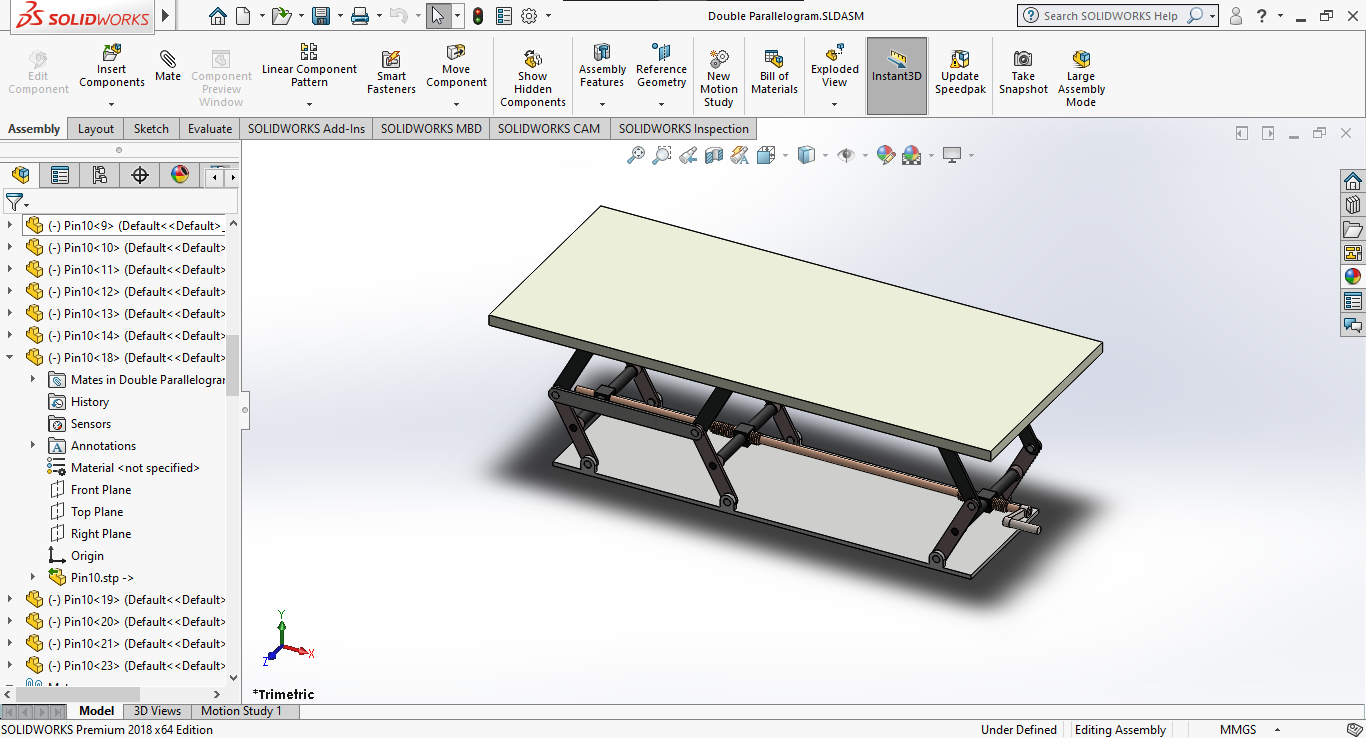Toggle Show Hidden Components
Viewport: 1366px width, 738px height.
pos(533,78)
